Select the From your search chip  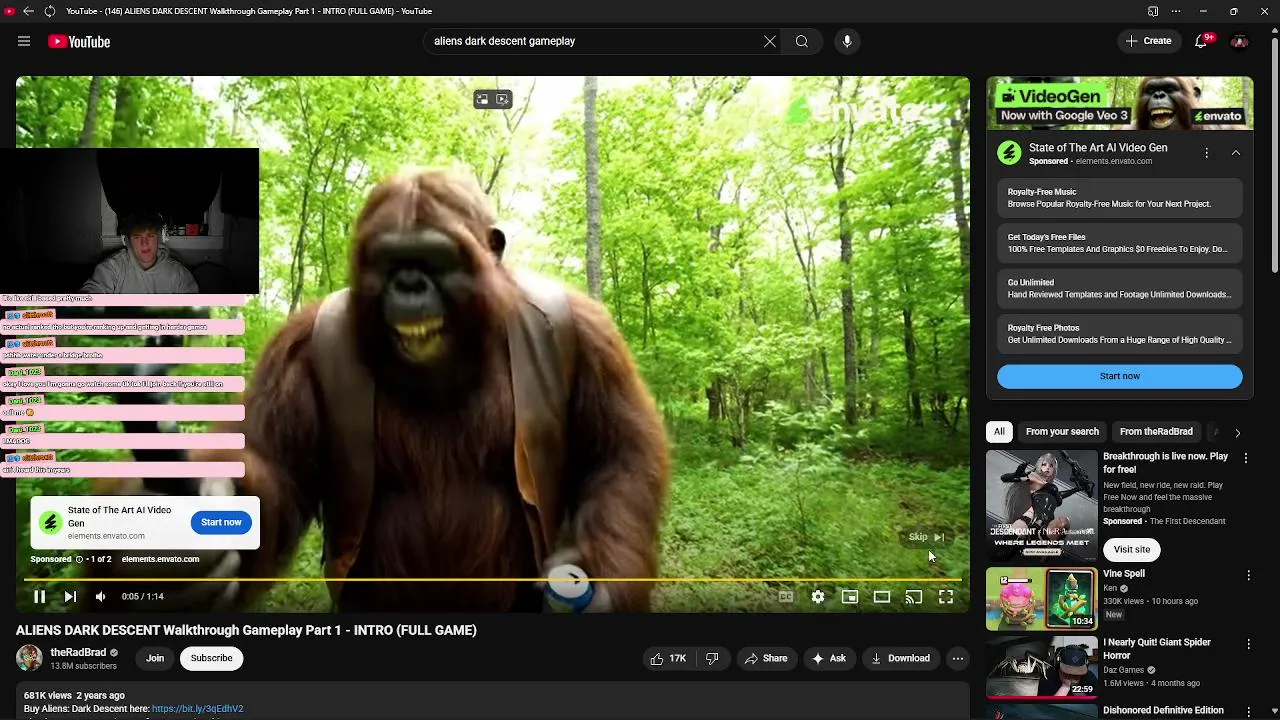(x=1062, y=431)
